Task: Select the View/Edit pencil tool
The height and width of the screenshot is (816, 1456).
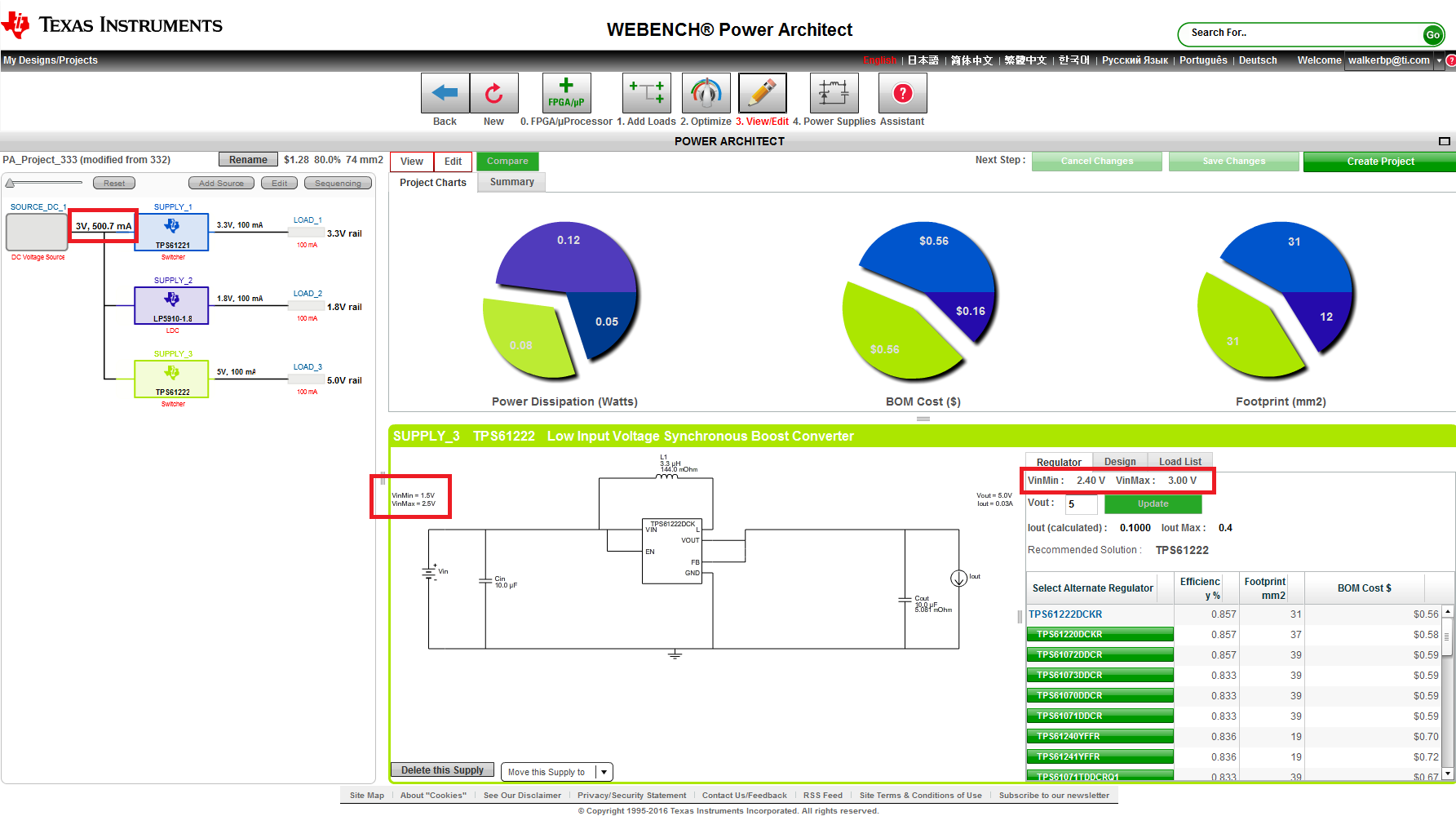Action: point(762,92)
